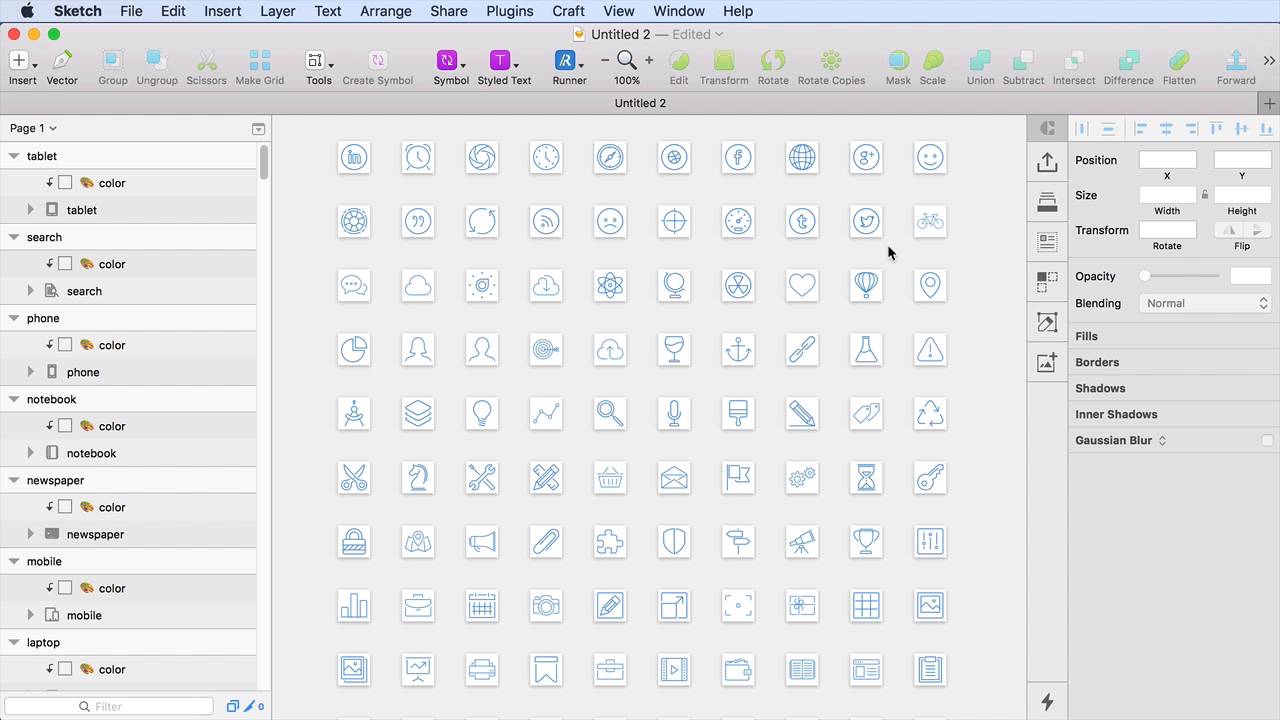Open the Page 1 dropdown
Viewport: 1280px width, 720px height.
pyautogui.click(x=33, y=128)
